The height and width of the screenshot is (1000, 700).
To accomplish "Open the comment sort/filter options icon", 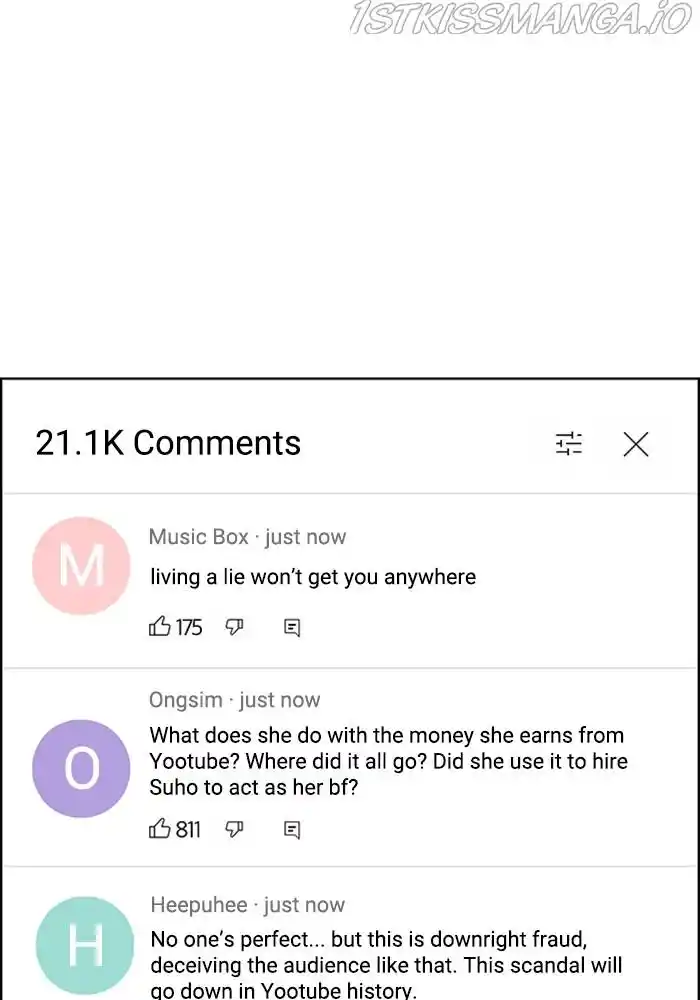I will (569, 444).
